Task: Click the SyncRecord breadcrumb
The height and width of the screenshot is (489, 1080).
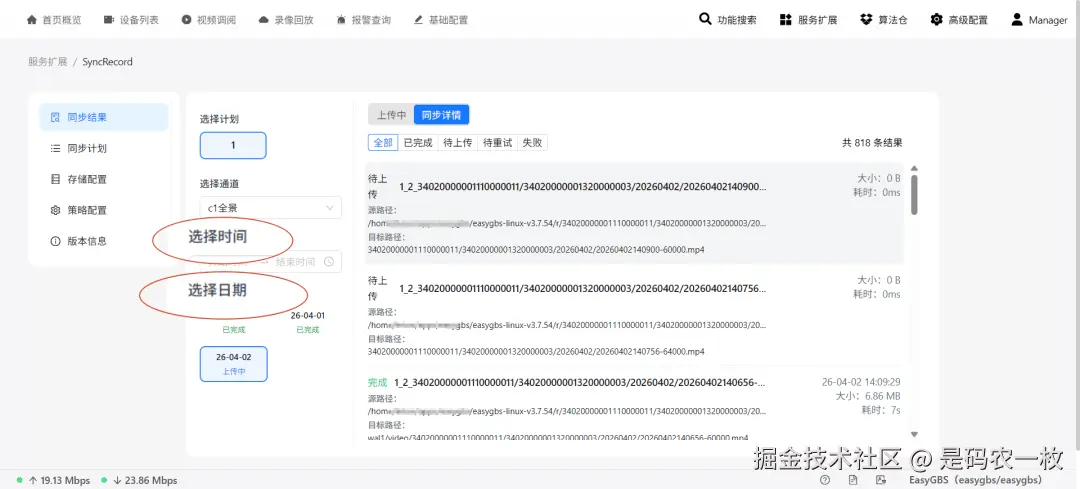Action: point(107,62)
